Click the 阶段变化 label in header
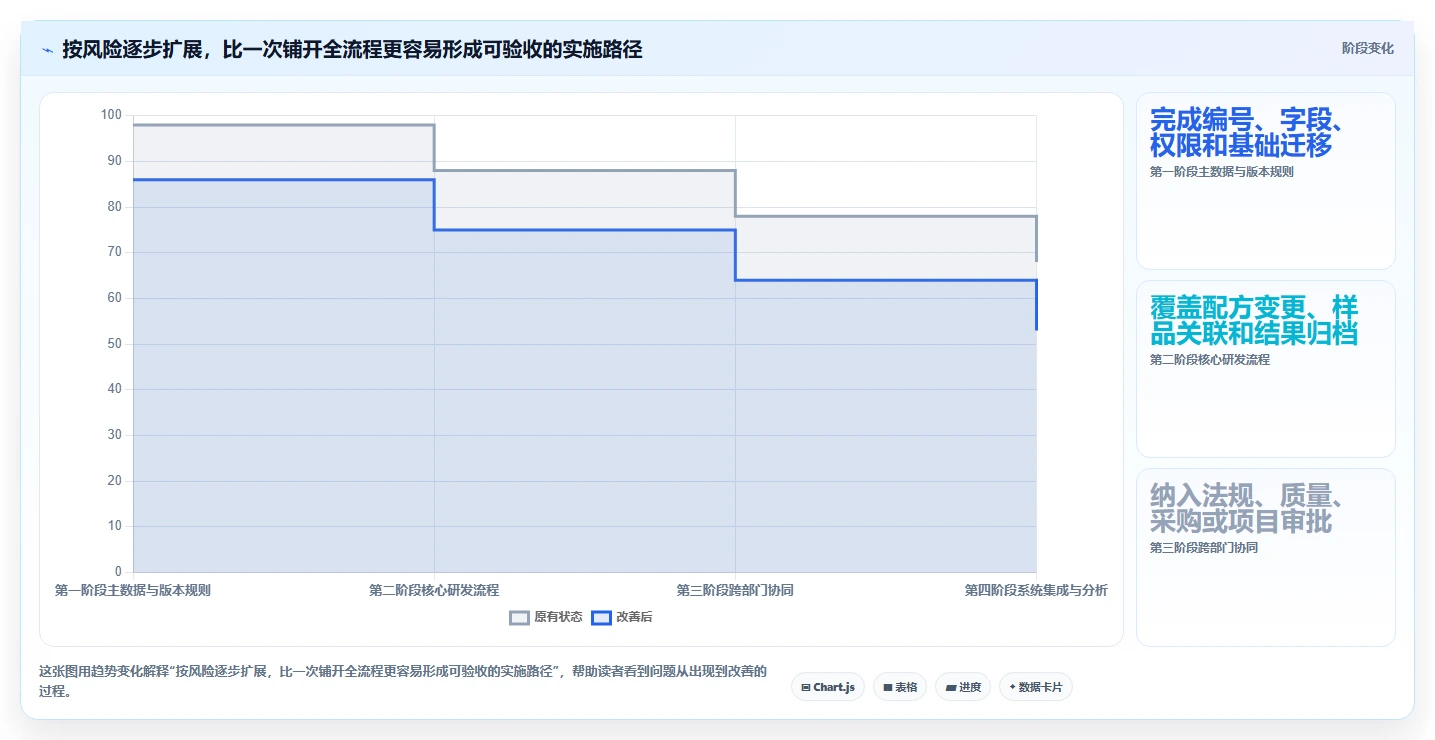1435x740 pixels. tap(1367, 49)
